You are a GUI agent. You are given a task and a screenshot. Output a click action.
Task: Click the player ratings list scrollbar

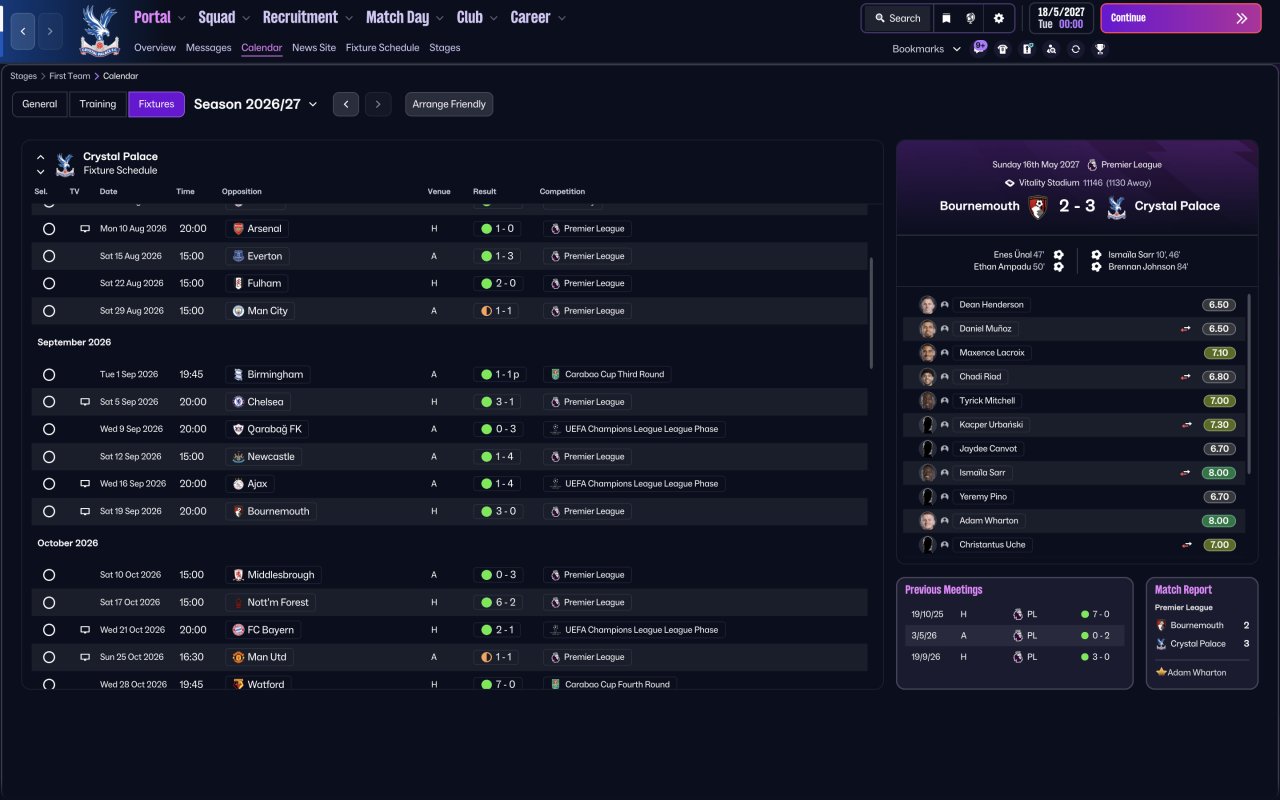(1249, 384)
